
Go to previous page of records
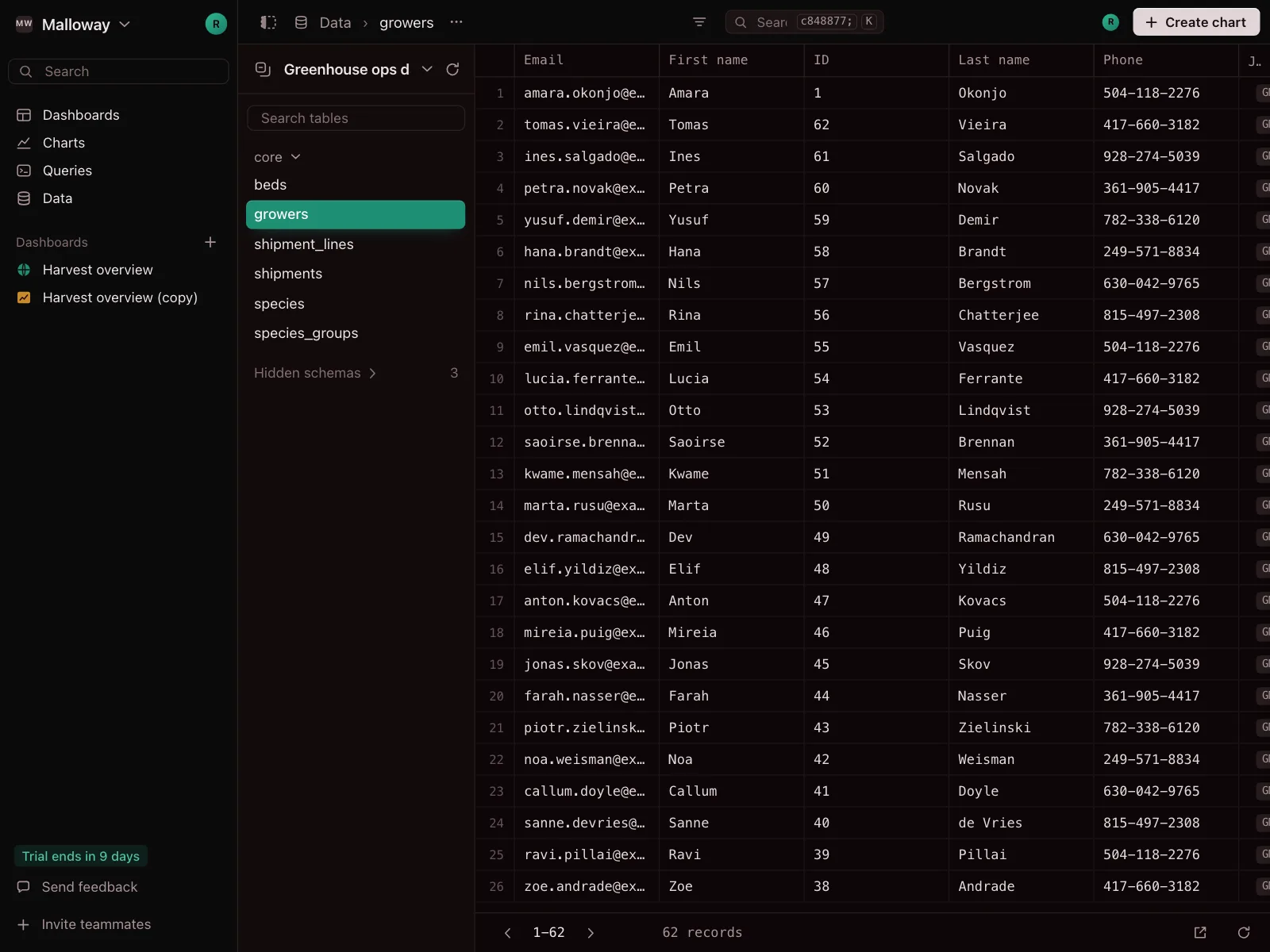click(x=508, y=933)
